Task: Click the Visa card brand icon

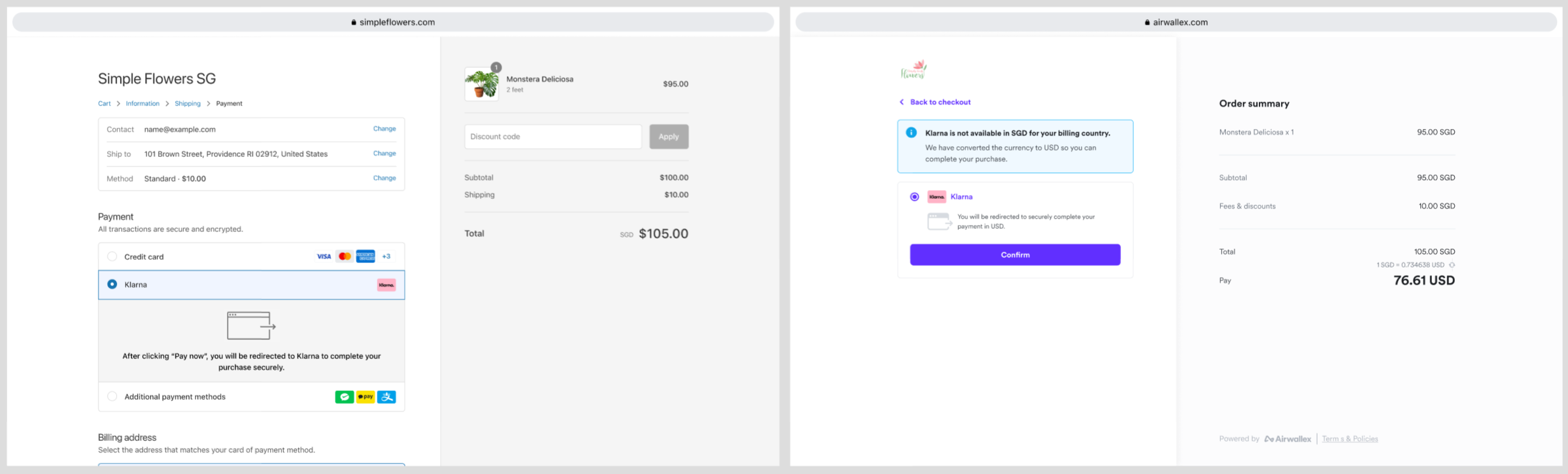Action: pyautogui.click(x=324, y=256)
